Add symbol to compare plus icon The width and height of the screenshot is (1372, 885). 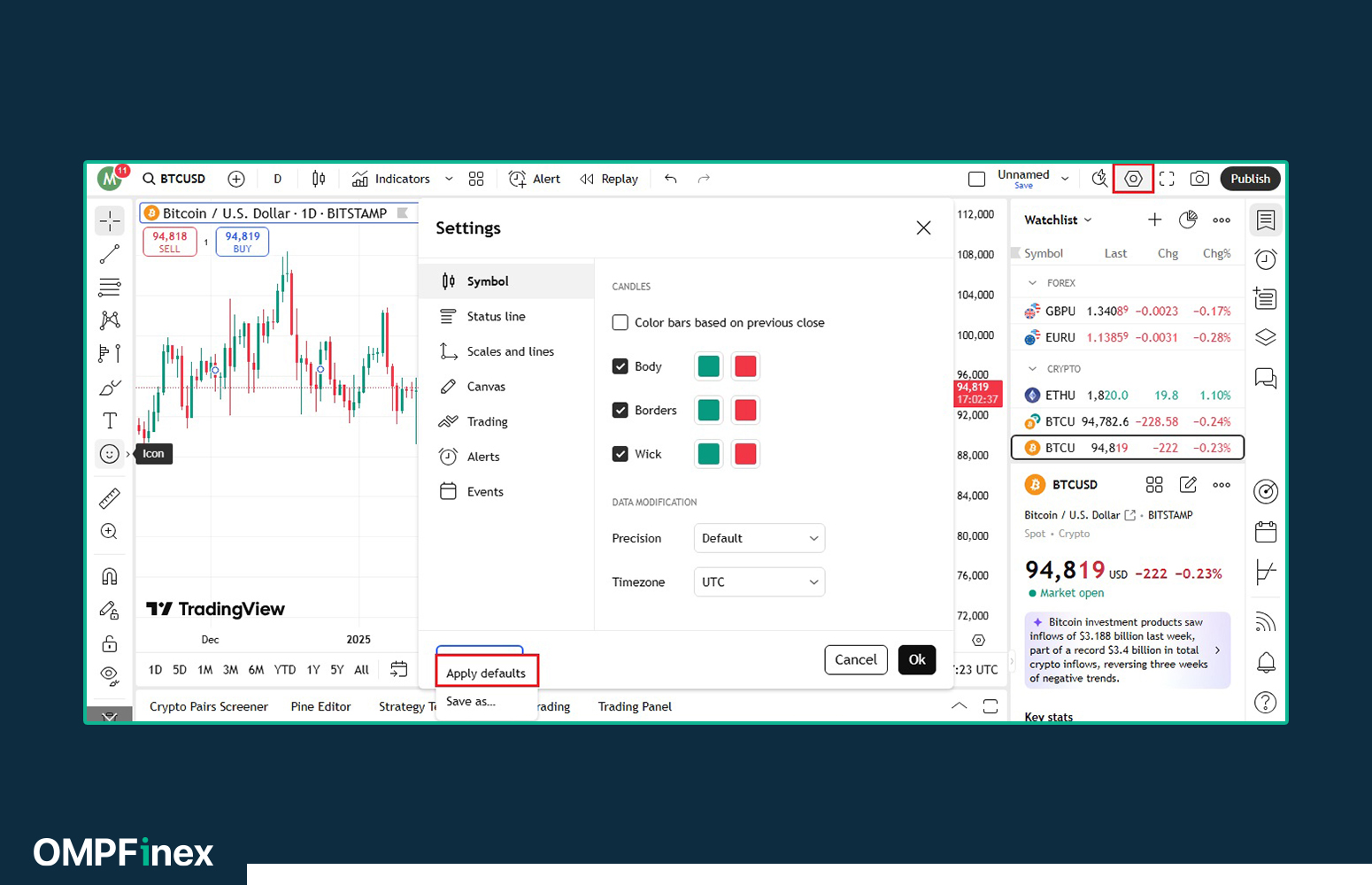(236, 179)
